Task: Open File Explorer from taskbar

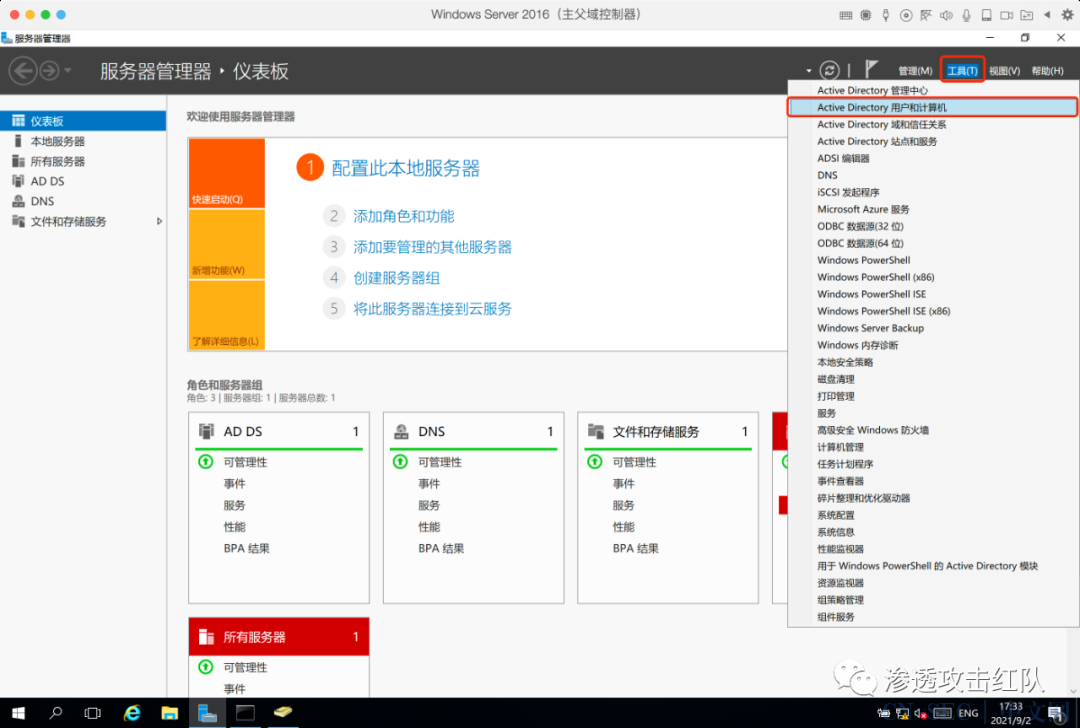Action: click(x=169, y=713)
